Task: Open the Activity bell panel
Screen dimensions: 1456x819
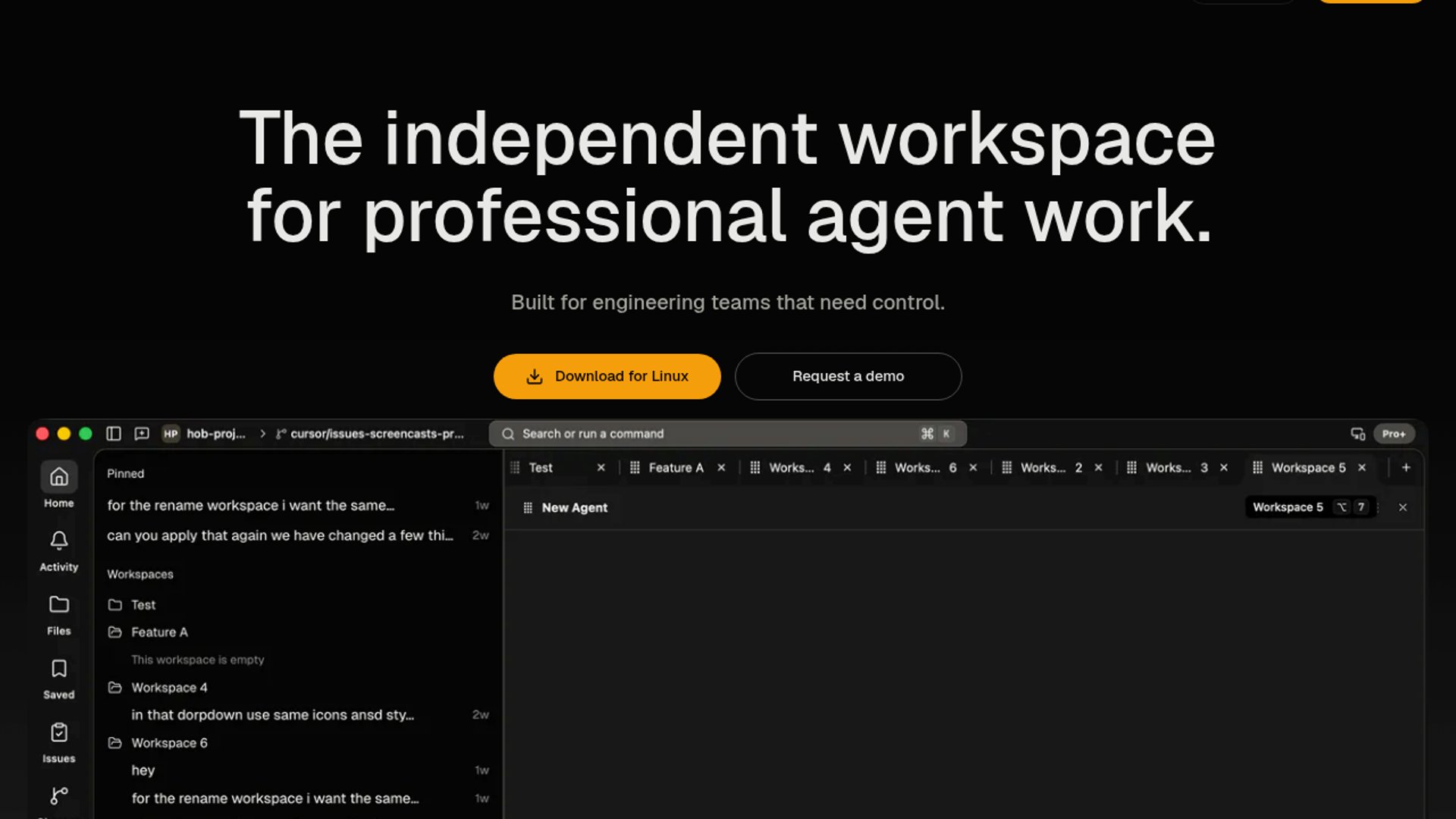Action: click(x=58, y=551)
